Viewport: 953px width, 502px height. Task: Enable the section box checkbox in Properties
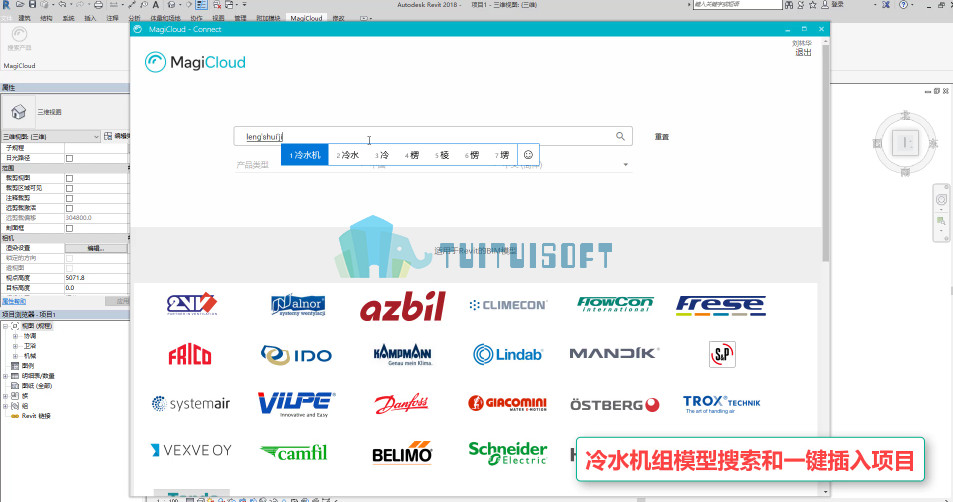69,228
